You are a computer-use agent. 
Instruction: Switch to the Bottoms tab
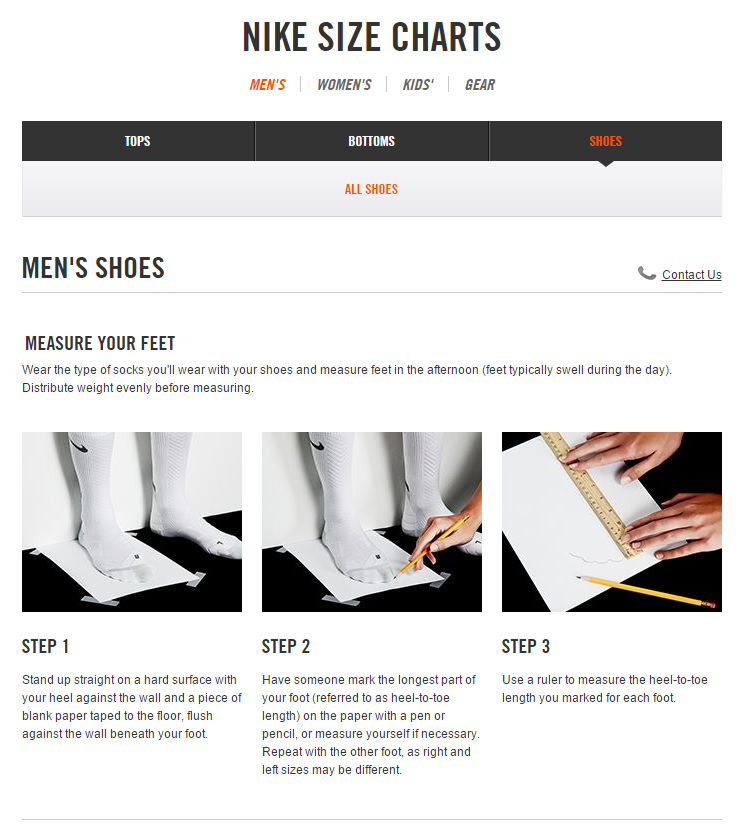(372, 141)
